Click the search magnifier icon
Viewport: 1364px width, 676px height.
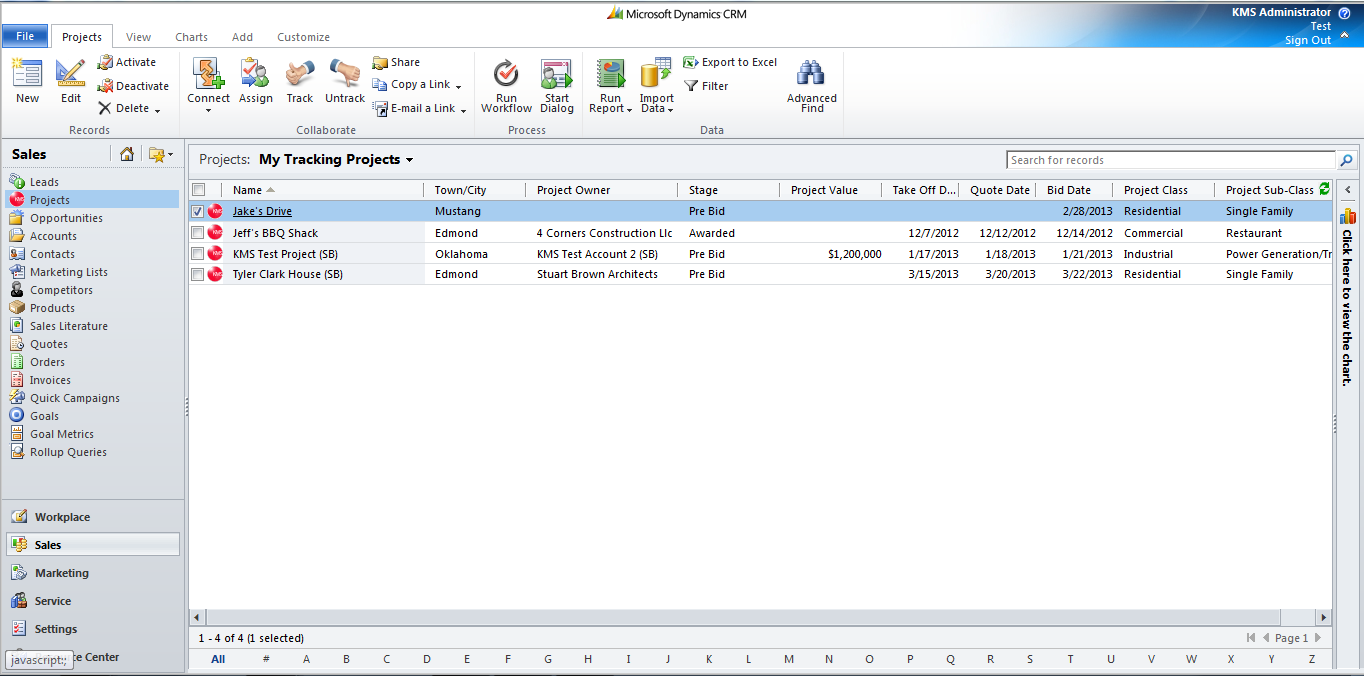(x=1346, y=160)
